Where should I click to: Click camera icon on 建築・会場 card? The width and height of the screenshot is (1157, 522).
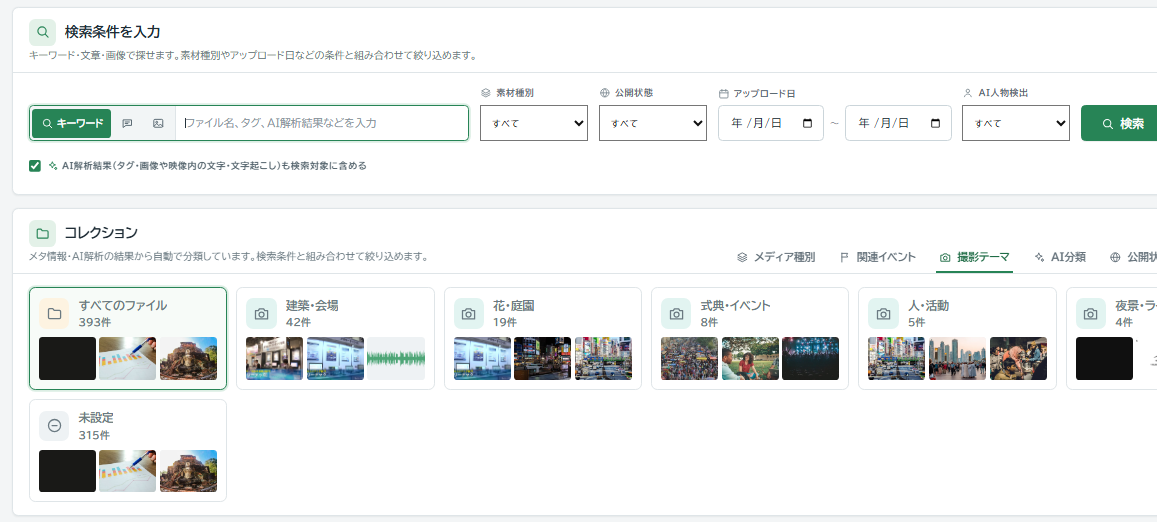click(x=261, y=313)
